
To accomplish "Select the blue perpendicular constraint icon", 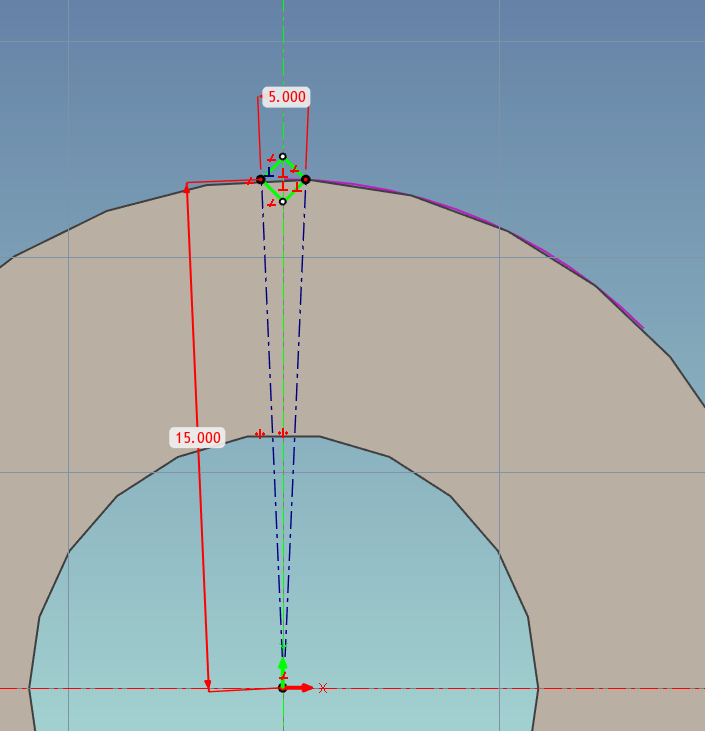I will (269, 172).
